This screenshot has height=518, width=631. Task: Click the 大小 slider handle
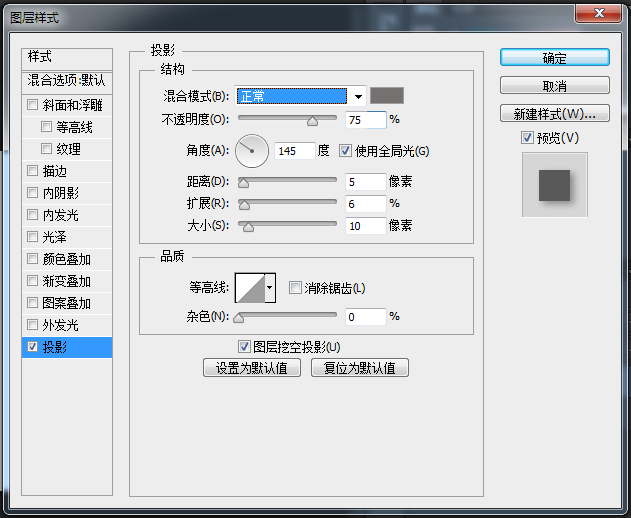pos(248,227)
